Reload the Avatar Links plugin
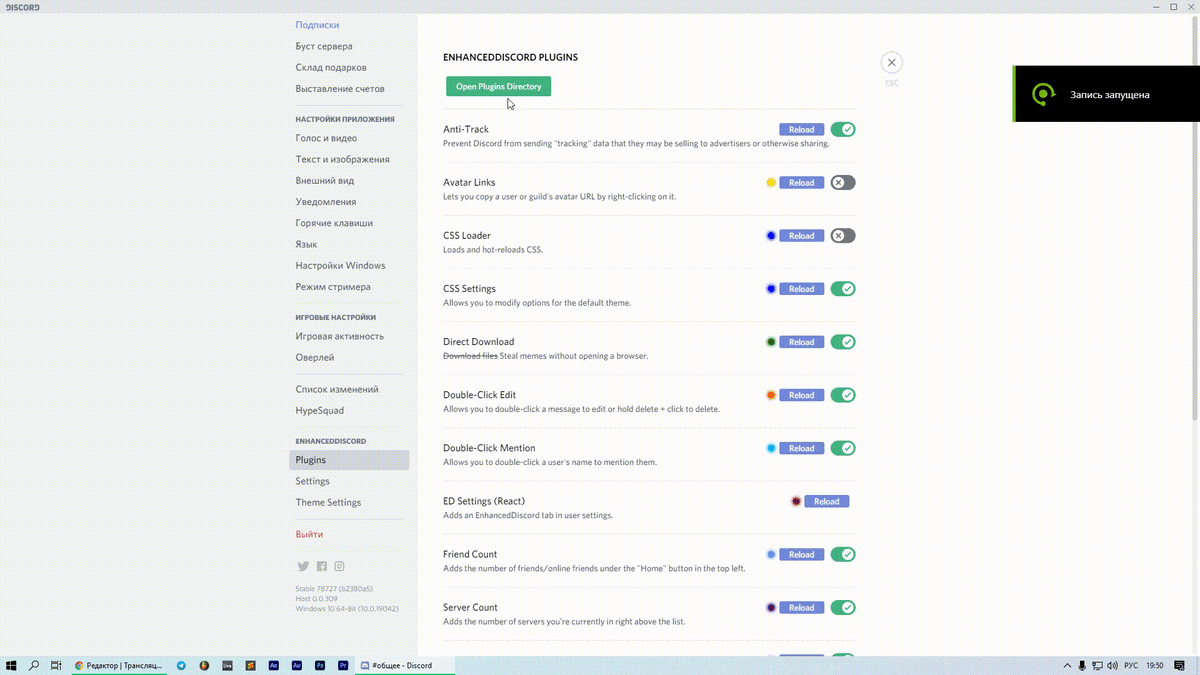The width and height of the screenshot is (1200, 675). coord(801,183)
